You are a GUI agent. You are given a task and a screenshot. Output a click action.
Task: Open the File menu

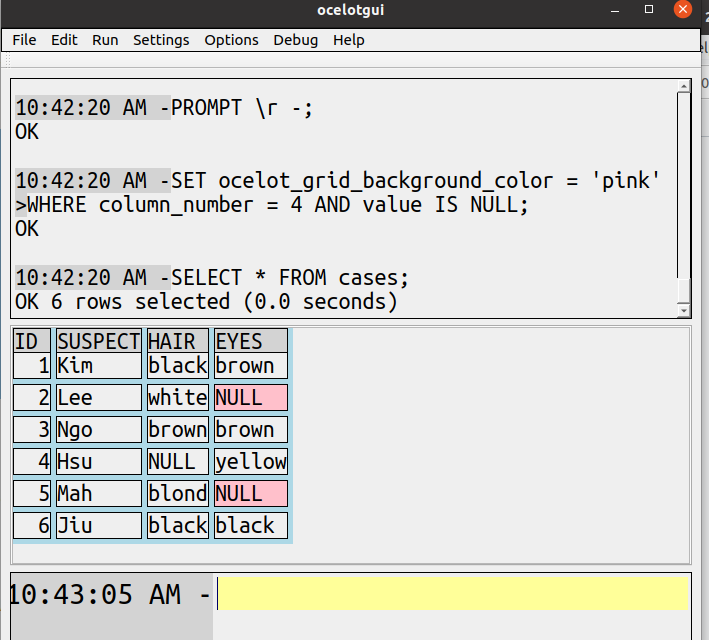coord(24,40)
